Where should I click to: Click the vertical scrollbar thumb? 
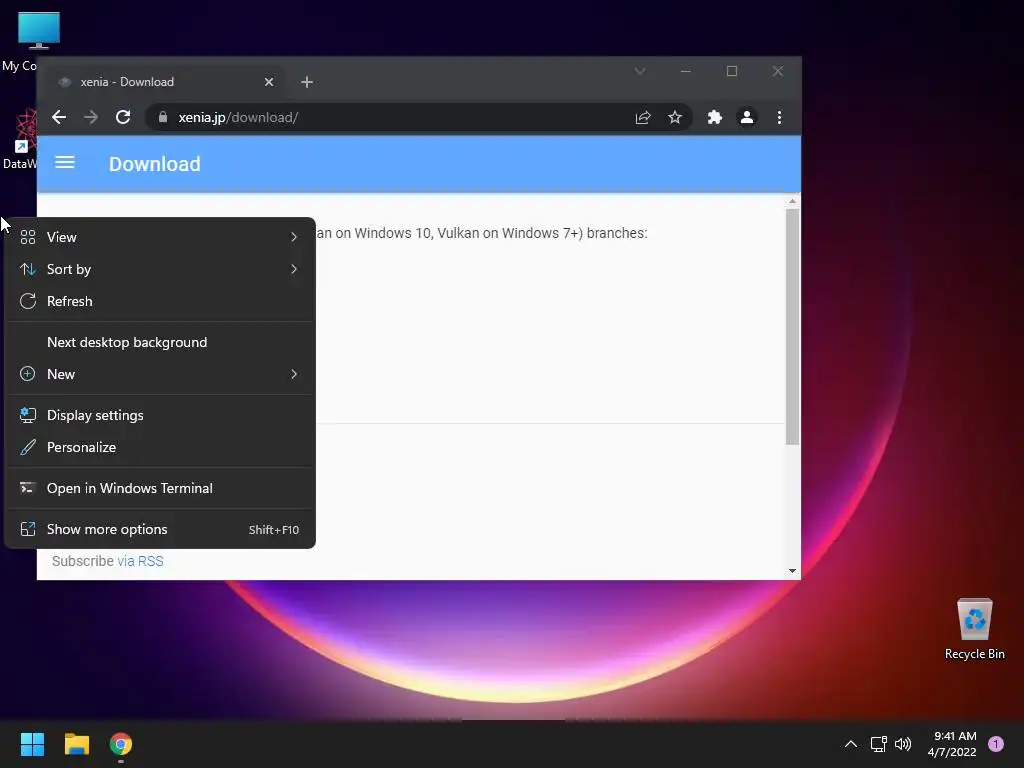792,327
